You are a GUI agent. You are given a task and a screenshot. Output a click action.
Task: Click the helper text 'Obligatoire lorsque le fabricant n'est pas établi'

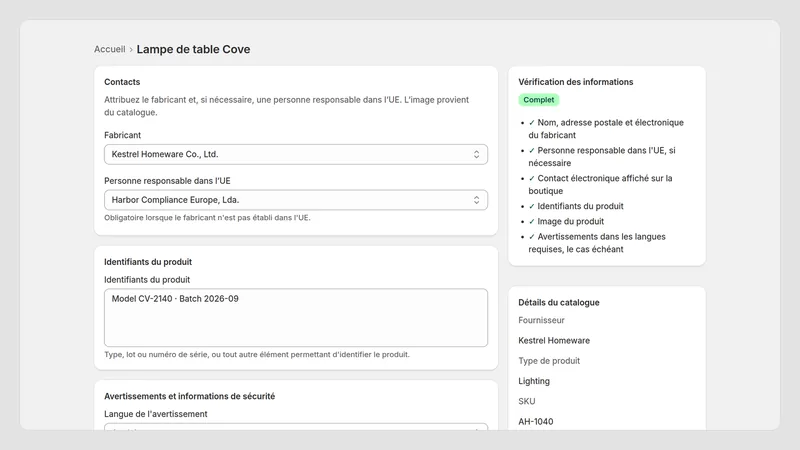pyautogui.click(x=207, y=218)
